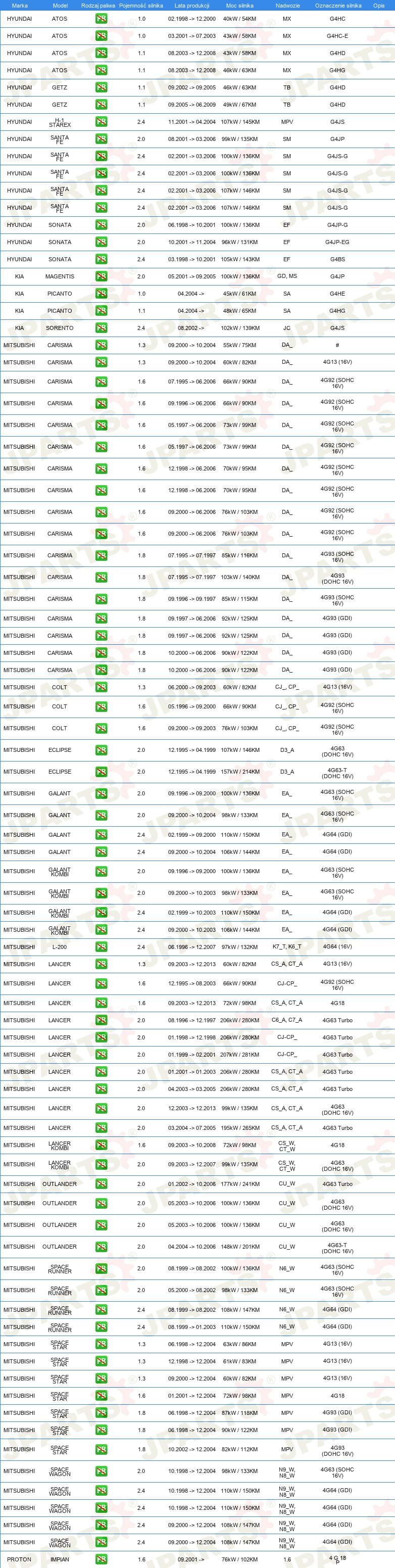The image size is (395, 1568).
Task: Select the 195kW / 265KM power cell
Action: (x=240, y=1128)
